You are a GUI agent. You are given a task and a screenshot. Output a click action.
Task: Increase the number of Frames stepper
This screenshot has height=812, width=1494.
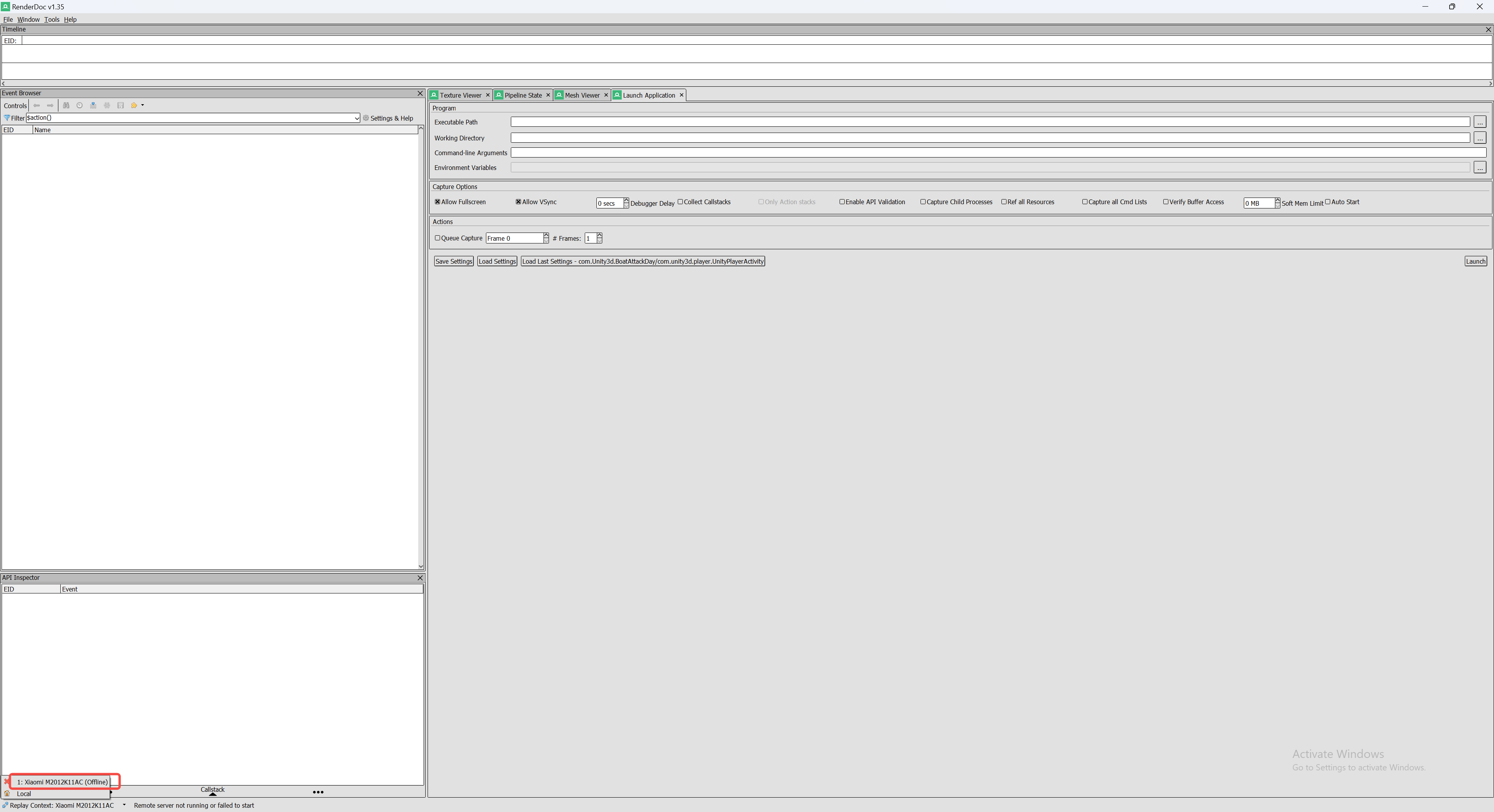pos(599,235)
